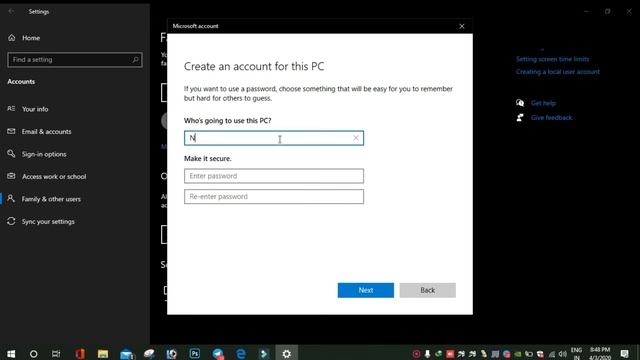
Task: Click the microphone tray icon
Action: [427, 354]
